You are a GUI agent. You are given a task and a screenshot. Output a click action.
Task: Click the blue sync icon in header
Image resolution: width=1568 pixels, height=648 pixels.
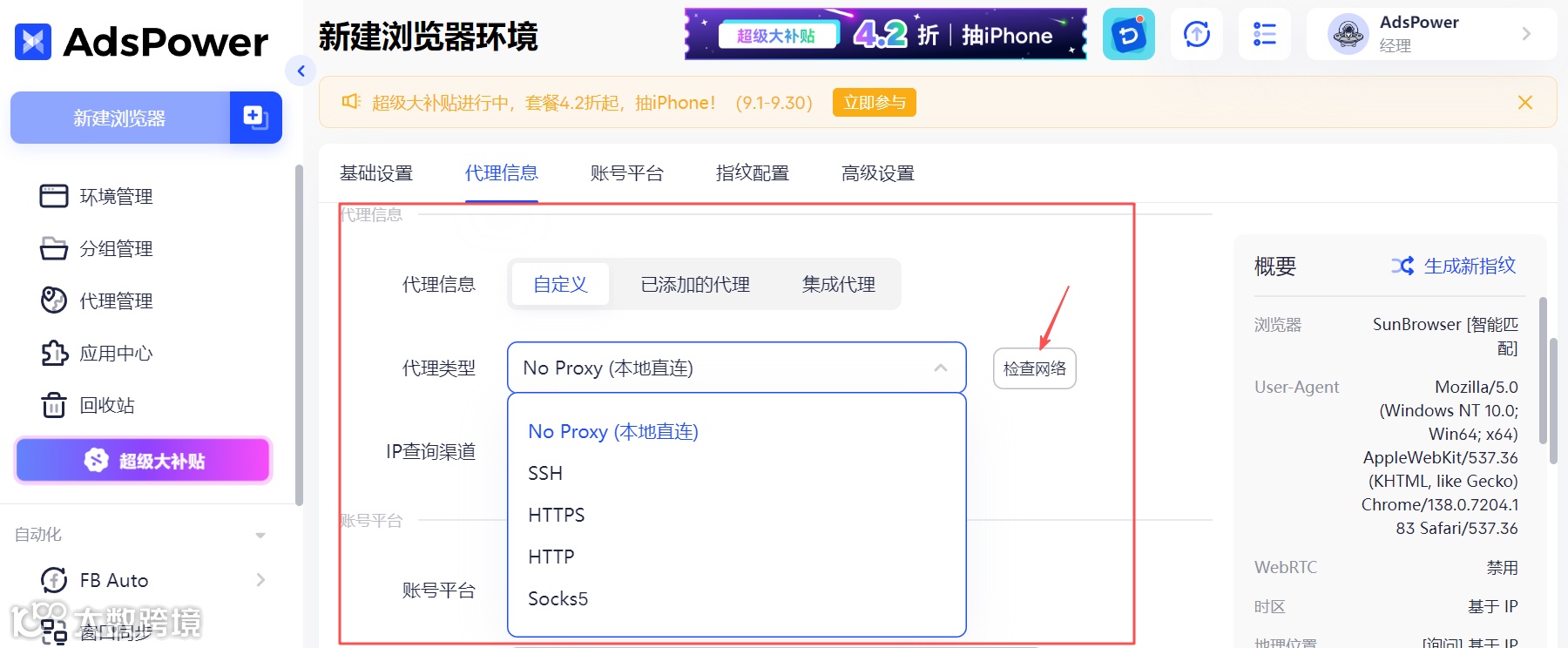1129,34
